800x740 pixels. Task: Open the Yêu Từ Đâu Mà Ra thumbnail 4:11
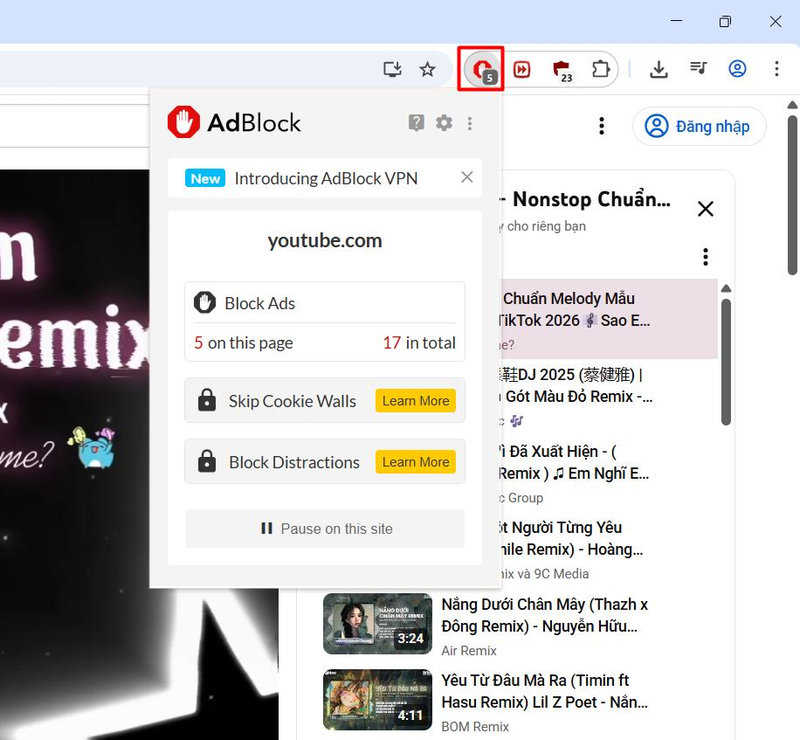[378, 699]
